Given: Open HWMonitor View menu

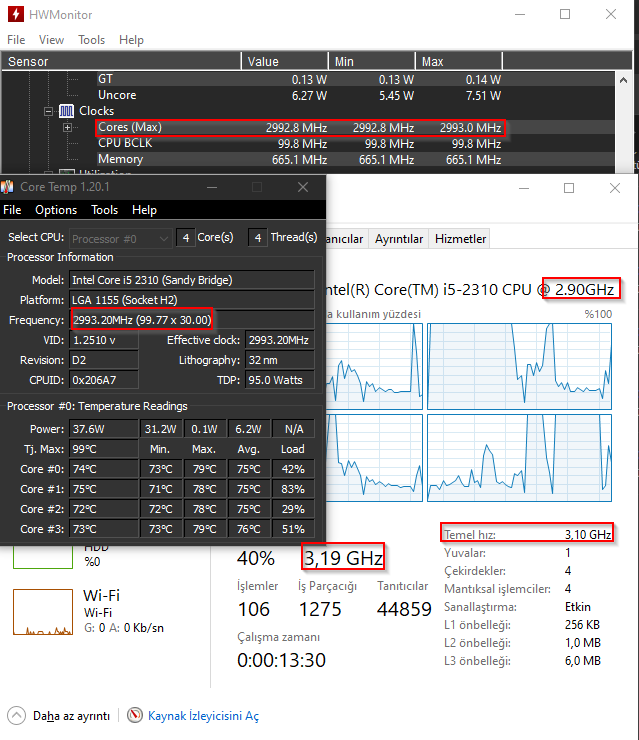Looking at the screenshot, I should click(x=51, y=40).
